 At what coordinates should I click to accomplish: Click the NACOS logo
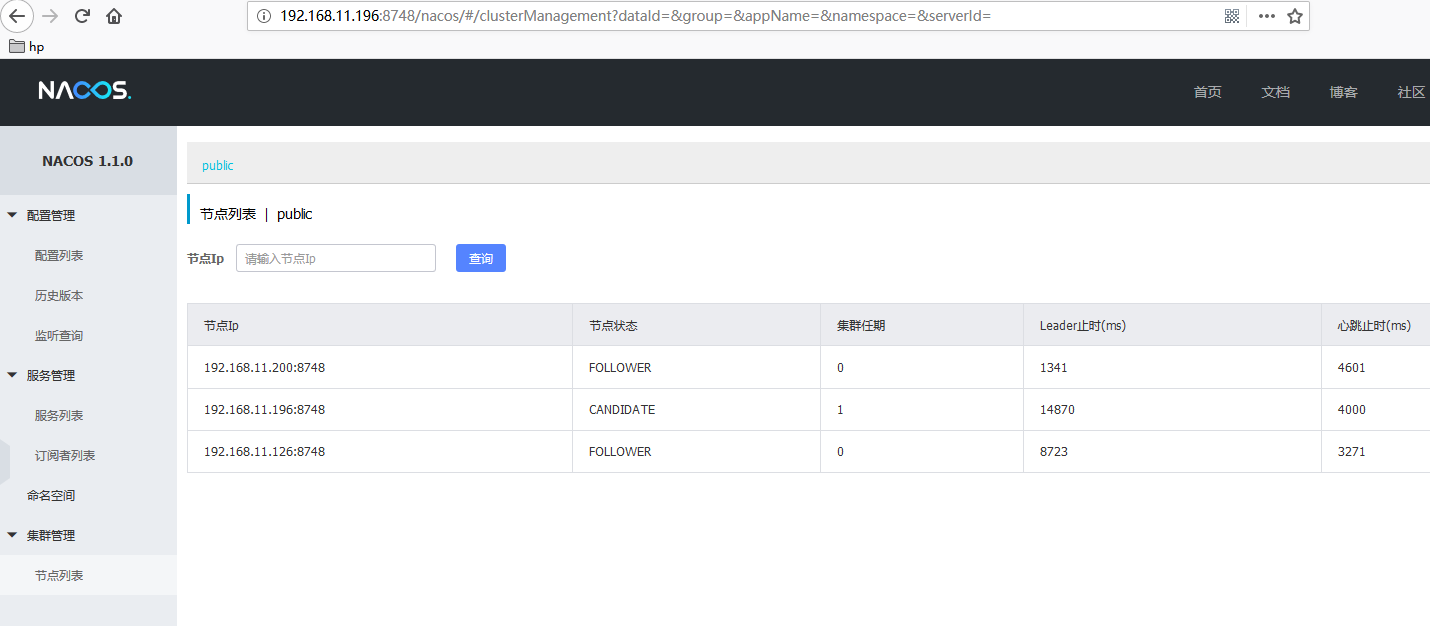tap(85, 91)
